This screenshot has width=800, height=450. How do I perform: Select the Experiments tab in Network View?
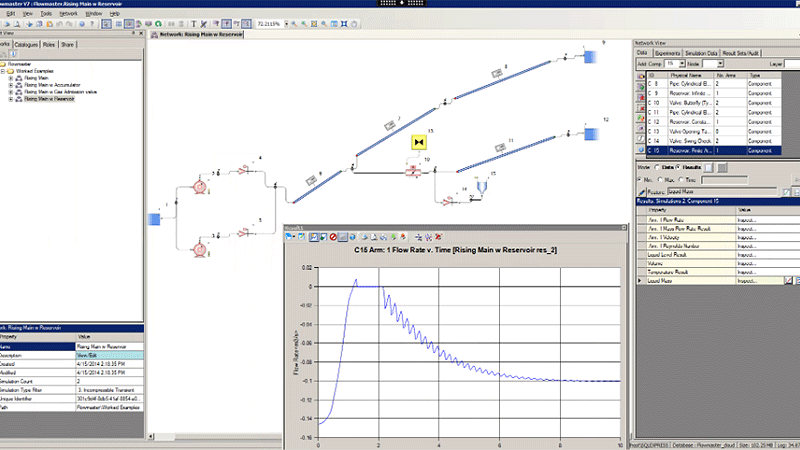pos(667,53)
